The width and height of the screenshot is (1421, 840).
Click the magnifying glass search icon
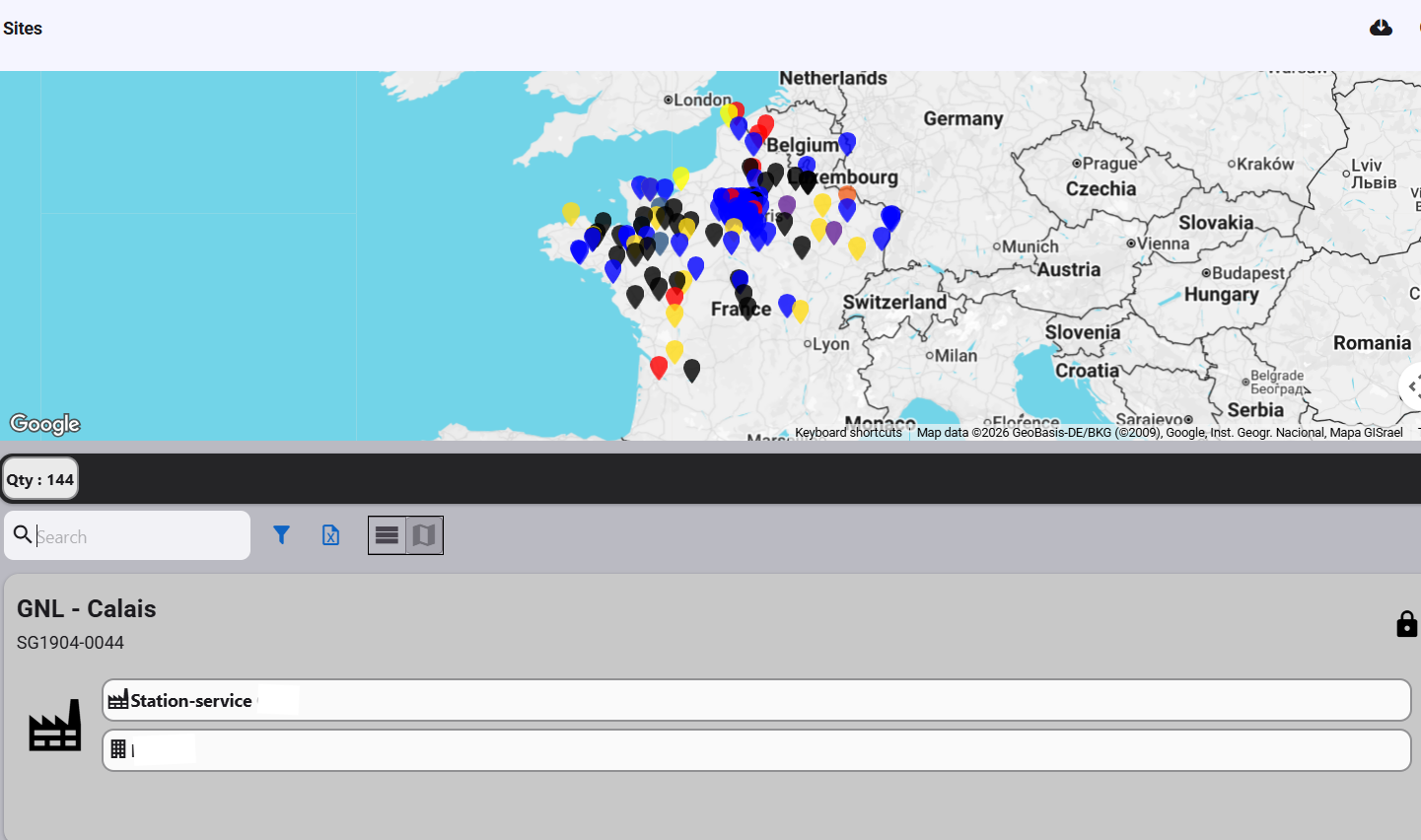pyautogui.click(x=23, y=535)
